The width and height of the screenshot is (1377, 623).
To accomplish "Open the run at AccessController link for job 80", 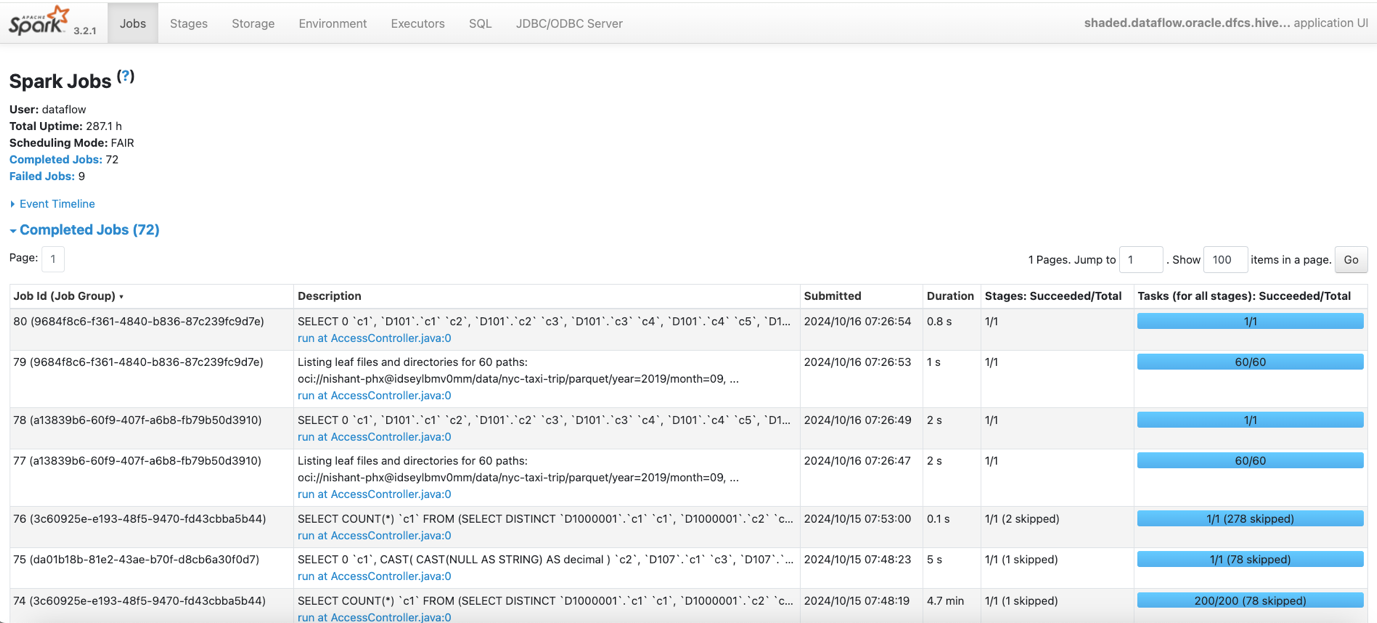I will pos(374,338).
